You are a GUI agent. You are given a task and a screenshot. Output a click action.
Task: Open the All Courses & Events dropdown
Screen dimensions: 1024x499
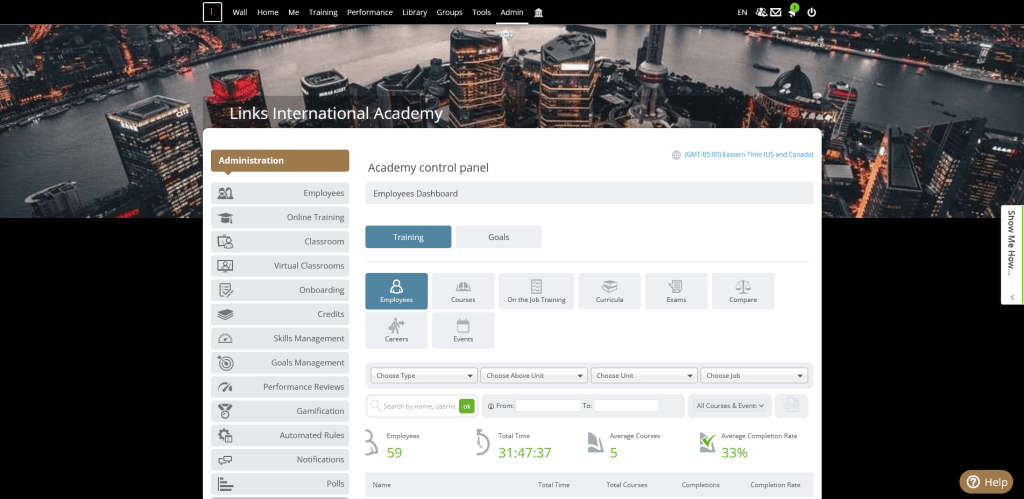pyautogui.click(x=730, y=405)
